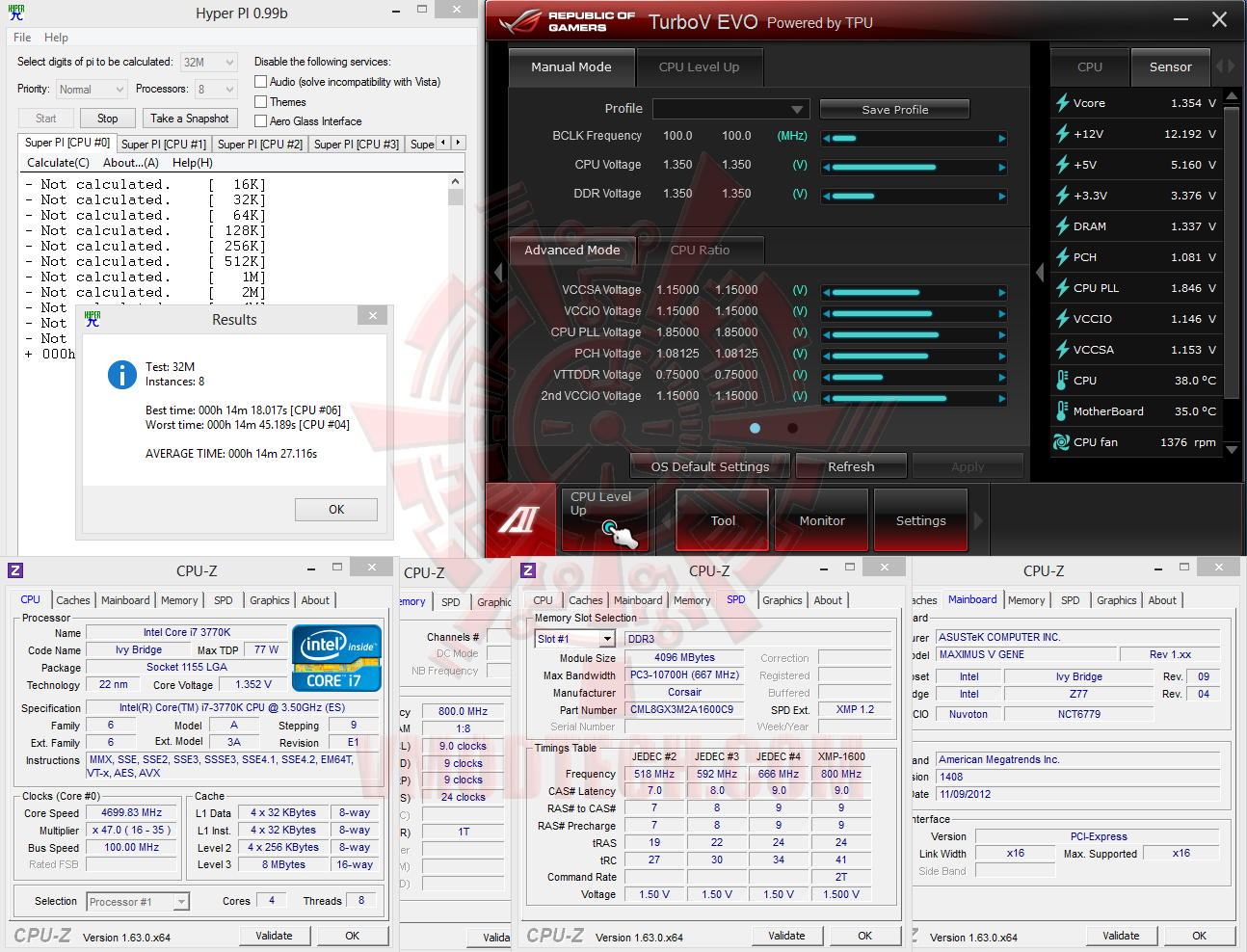Click the Save Profile button

pos(894,110)
